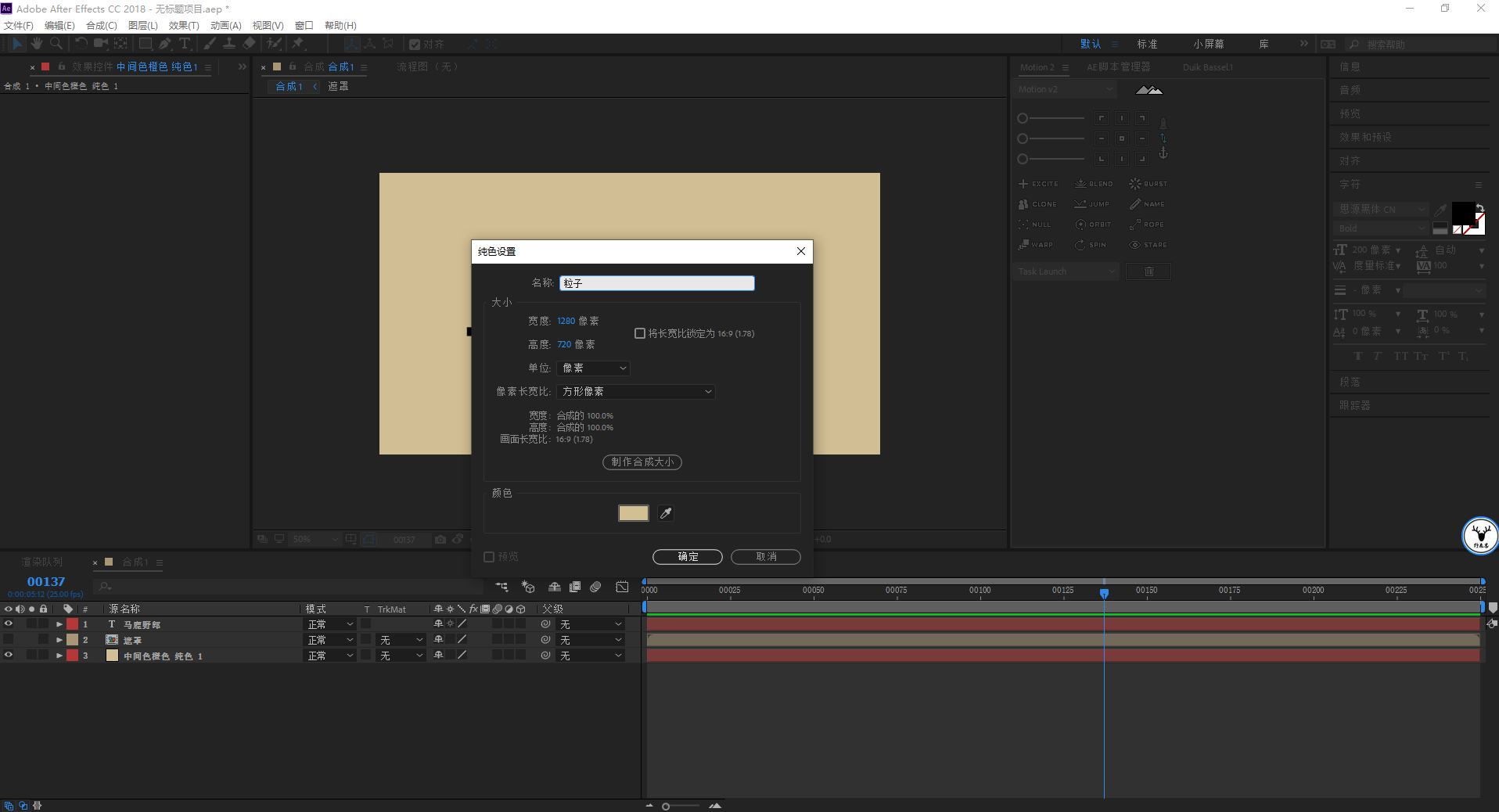1499x812 pixels.
Task: Open the 动画(A) menu
Action: (226, 26)
